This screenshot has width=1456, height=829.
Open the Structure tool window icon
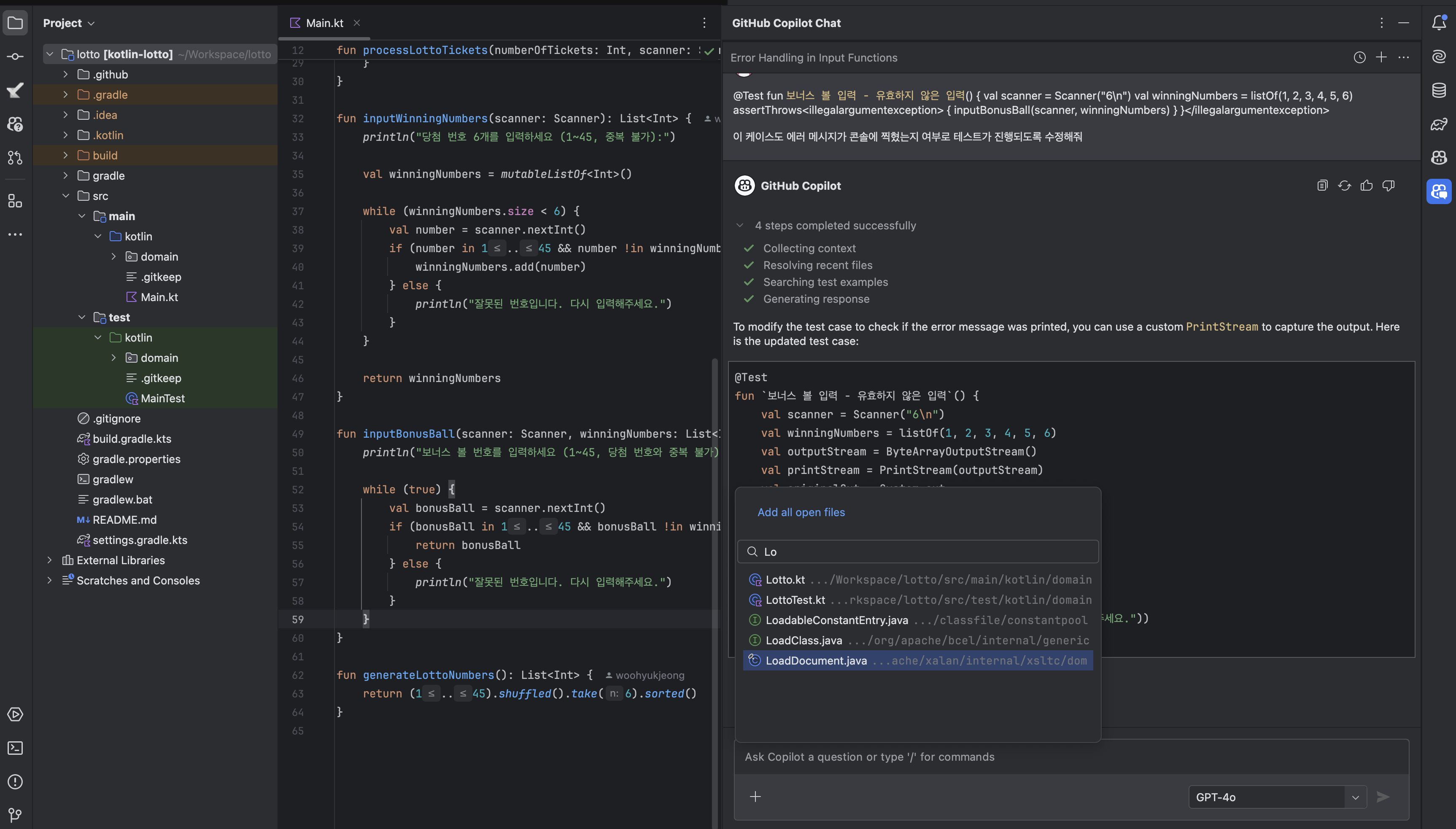pyautogui.click(x=15, y=200)
